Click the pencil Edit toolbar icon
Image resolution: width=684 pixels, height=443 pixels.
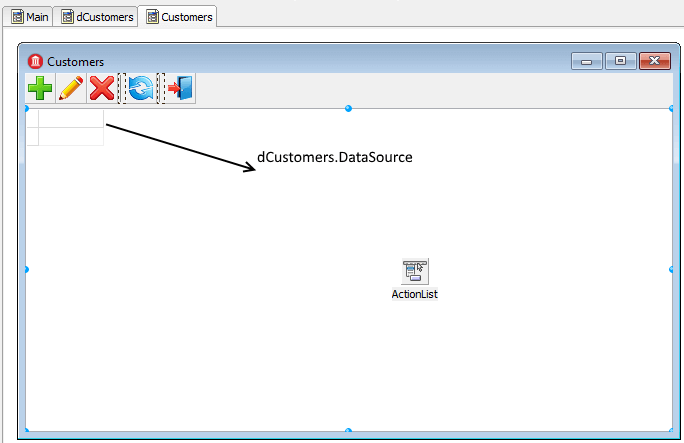[71, 89]
